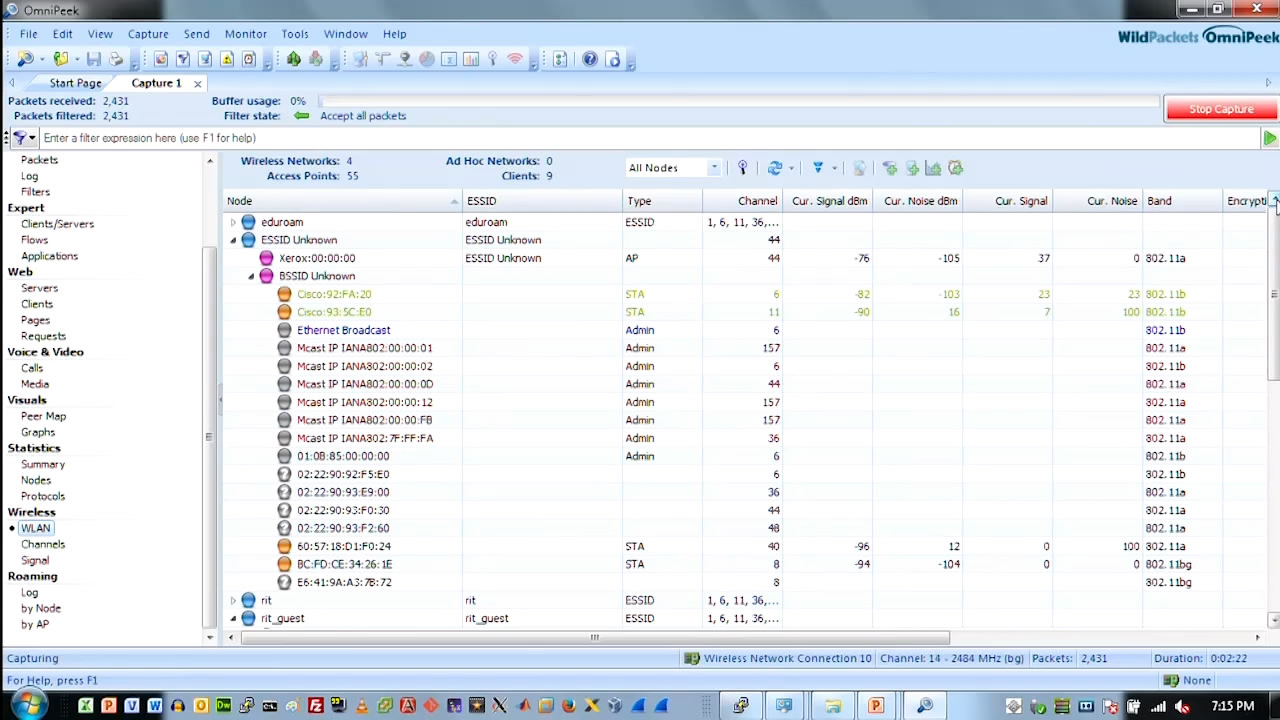This screenshot has width=1280, height=720.
Task: Click the Refresh icon in WLAN toolbar
Action: (x=774, y=168)
